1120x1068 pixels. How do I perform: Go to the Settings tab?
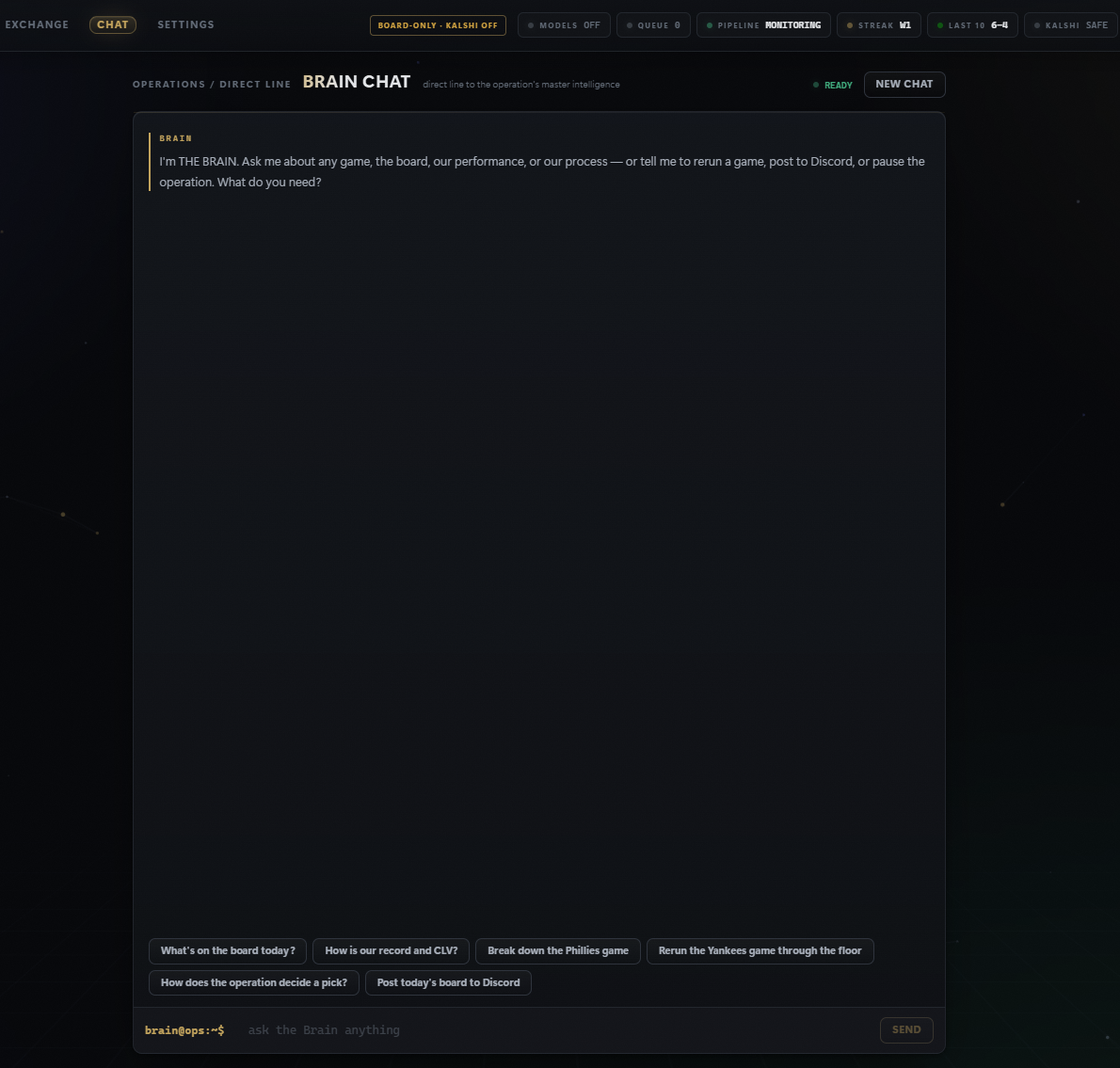(x=185, y=24)
